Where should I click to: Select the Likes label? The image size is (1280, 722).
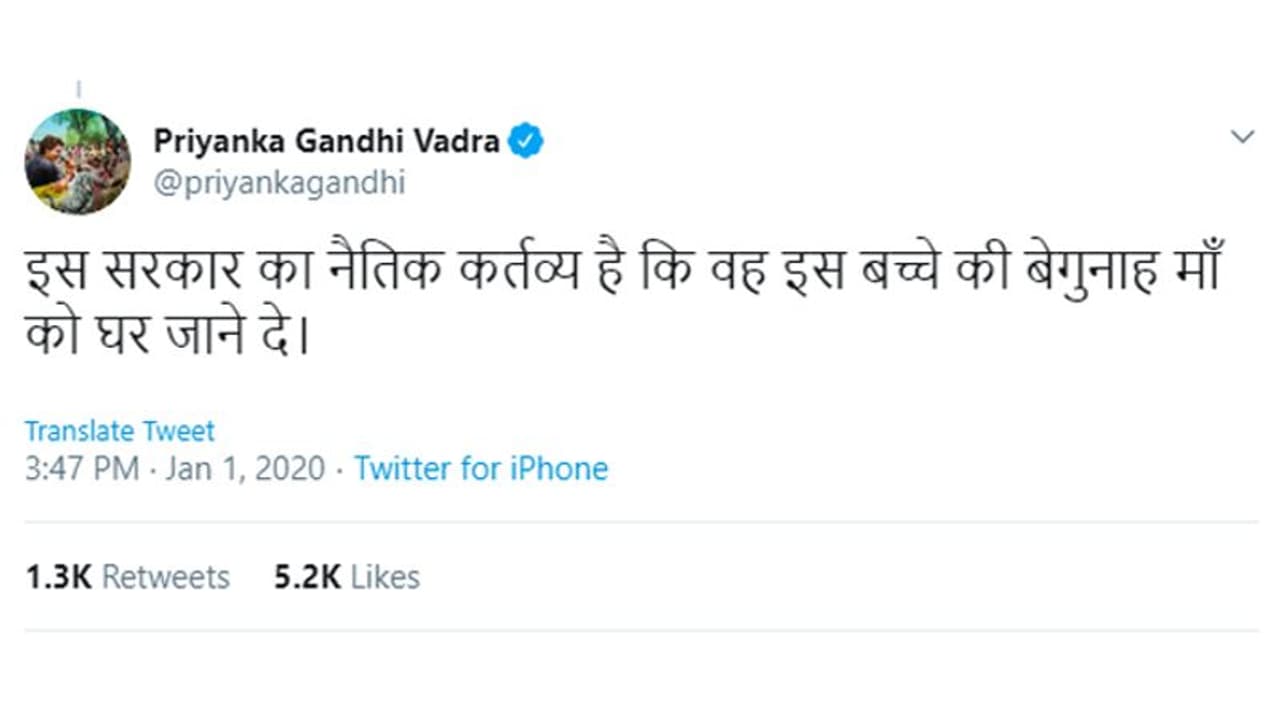(x=385, y=577)
